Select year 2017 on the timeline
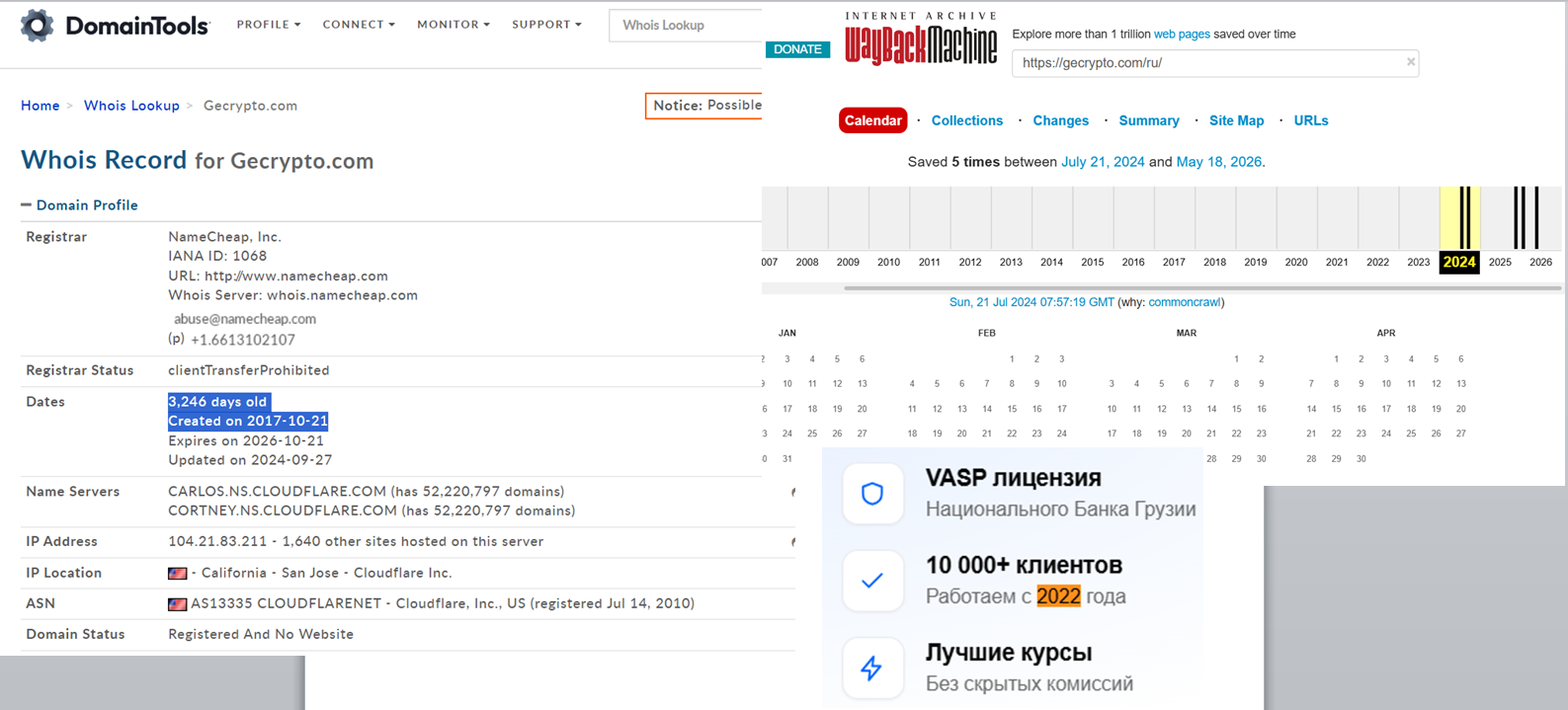This screenshot has width=1568, height=710. 1174,263
